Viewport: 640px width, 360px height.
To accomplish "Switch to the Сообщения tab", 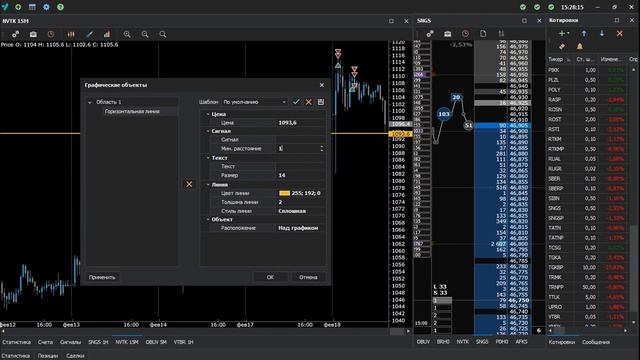I will (x=596, y=342).
